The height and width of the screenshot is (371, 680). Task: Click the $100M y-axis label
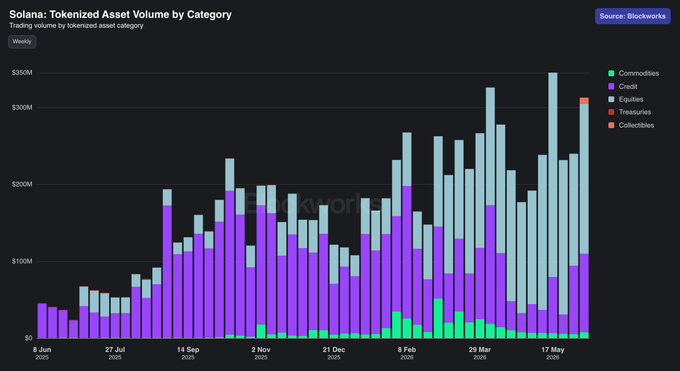click(x=22, y=261)
